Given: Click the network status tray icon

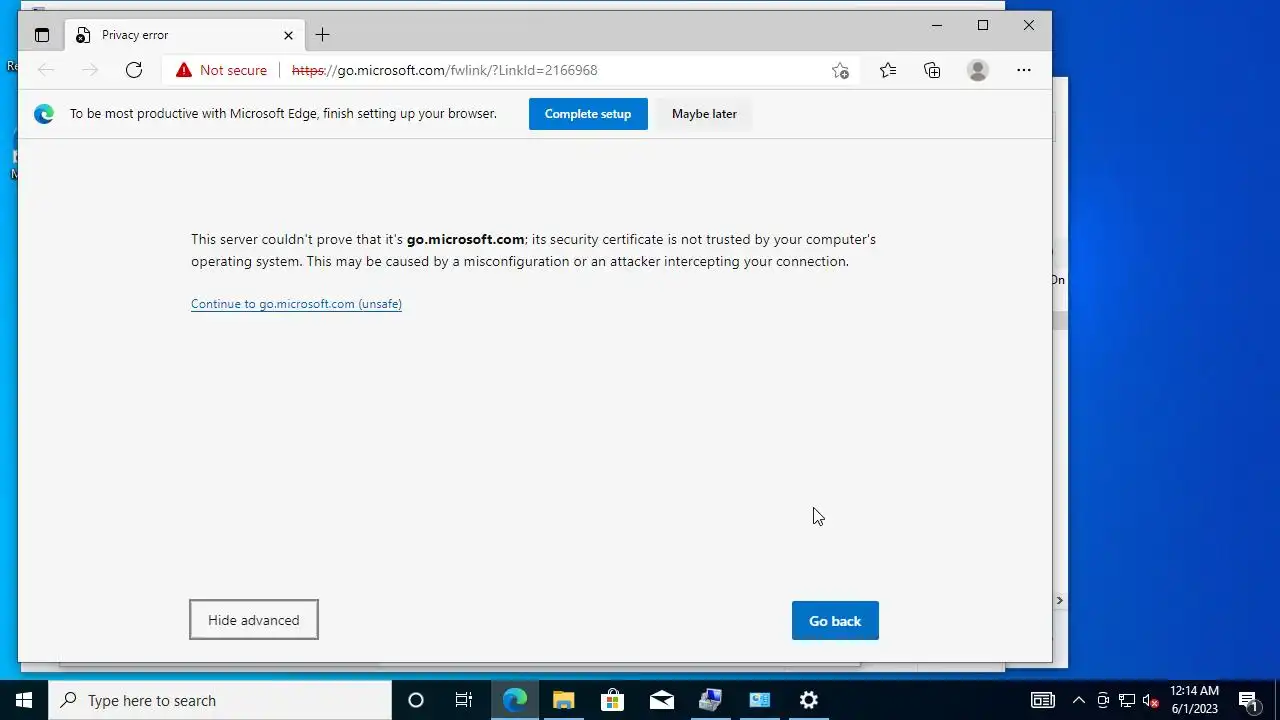Looking at the screenshot, I should click(x=1127, y=700).
